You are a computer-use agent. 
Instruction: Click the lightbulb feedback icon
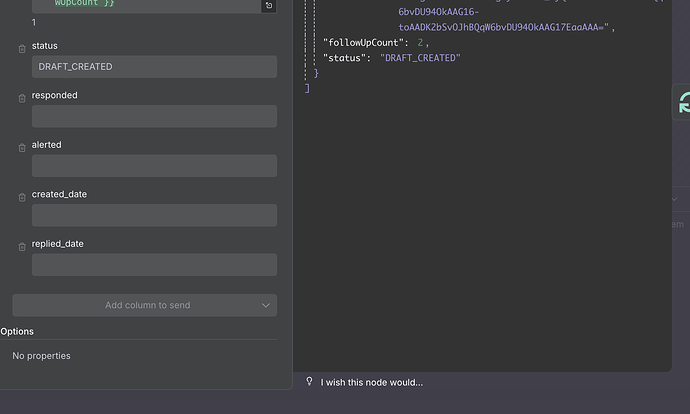[309, 381]
